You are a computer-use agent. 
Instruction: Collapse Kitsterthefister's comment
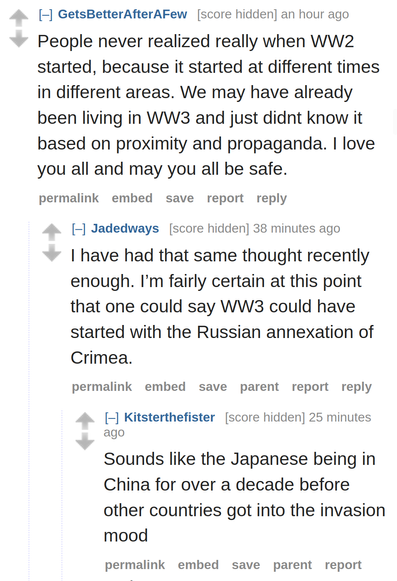point(112,417)
